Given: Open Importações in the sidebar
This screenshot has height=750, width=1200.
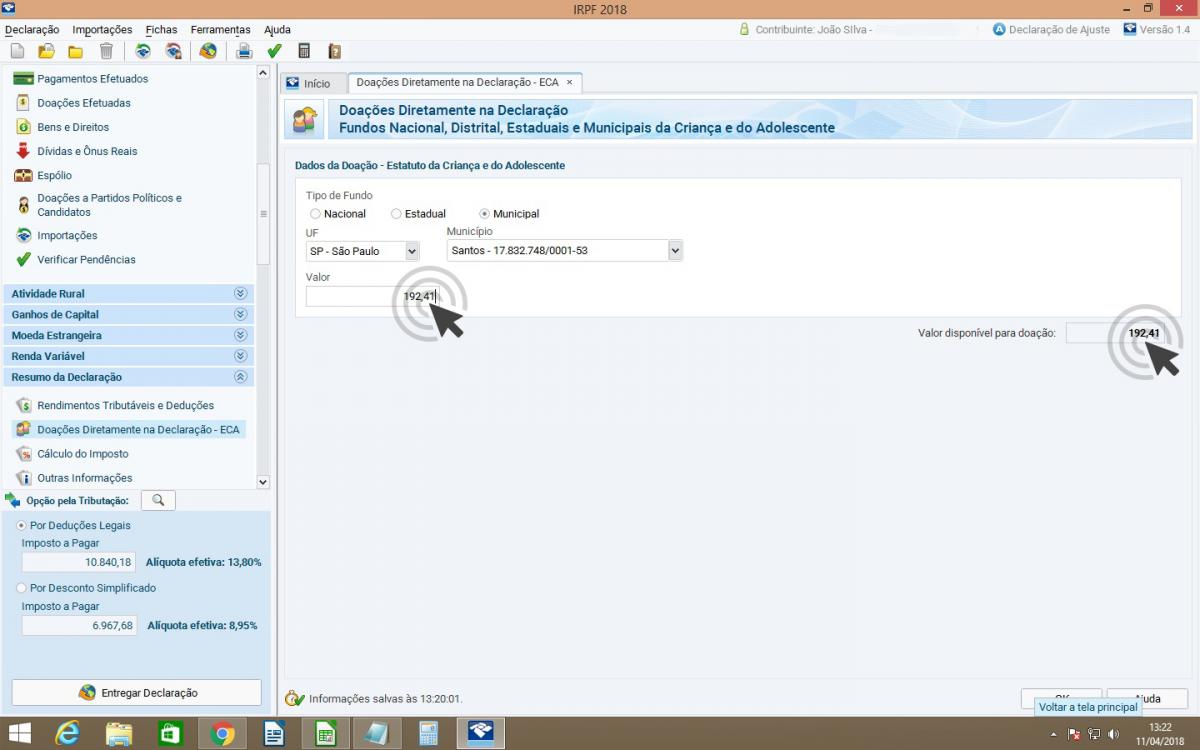Looking at the screenshot, I should [x=67, y=235].
